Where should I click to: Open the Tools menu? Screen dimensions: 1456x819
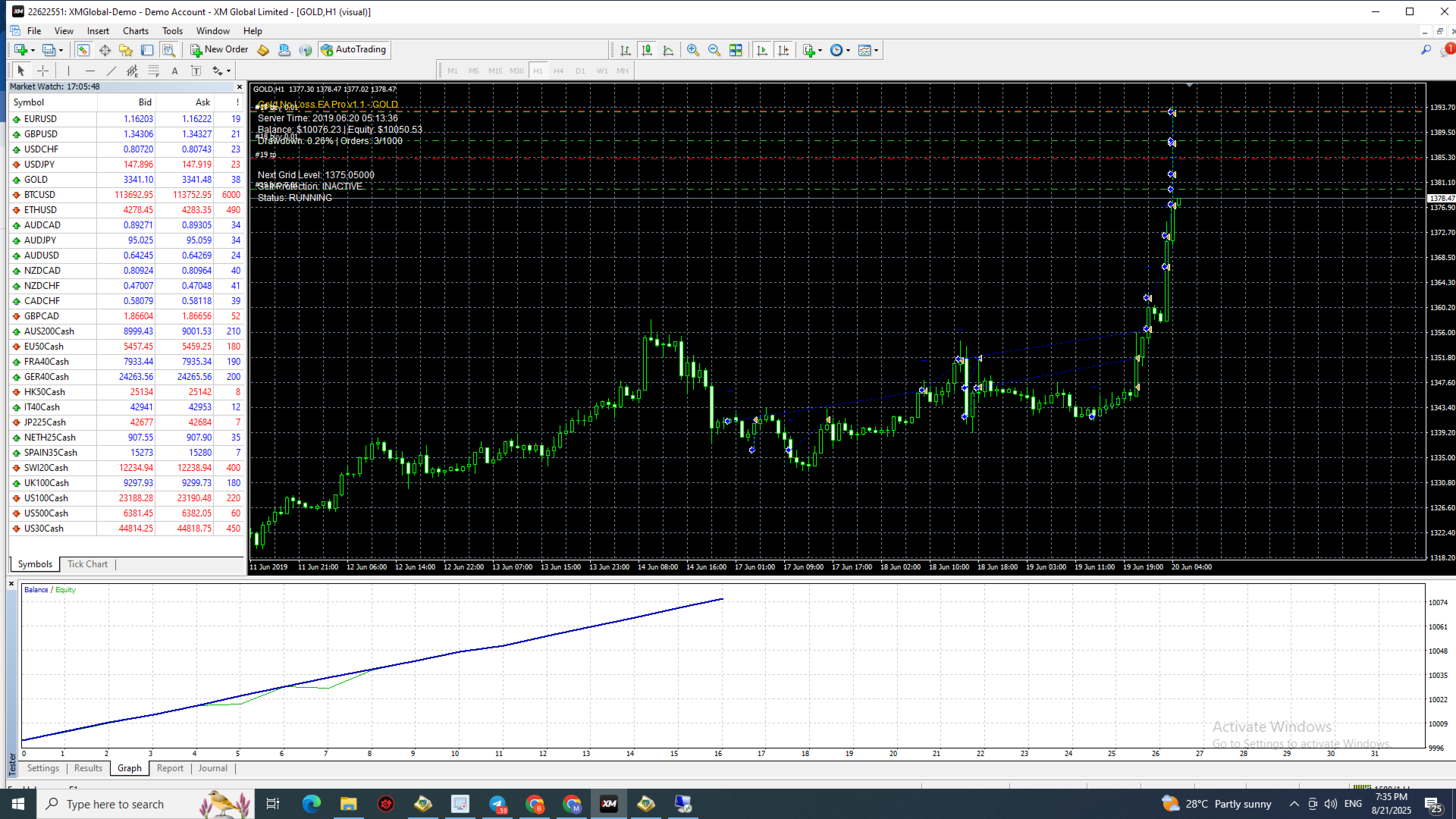[x=172, y=31]
